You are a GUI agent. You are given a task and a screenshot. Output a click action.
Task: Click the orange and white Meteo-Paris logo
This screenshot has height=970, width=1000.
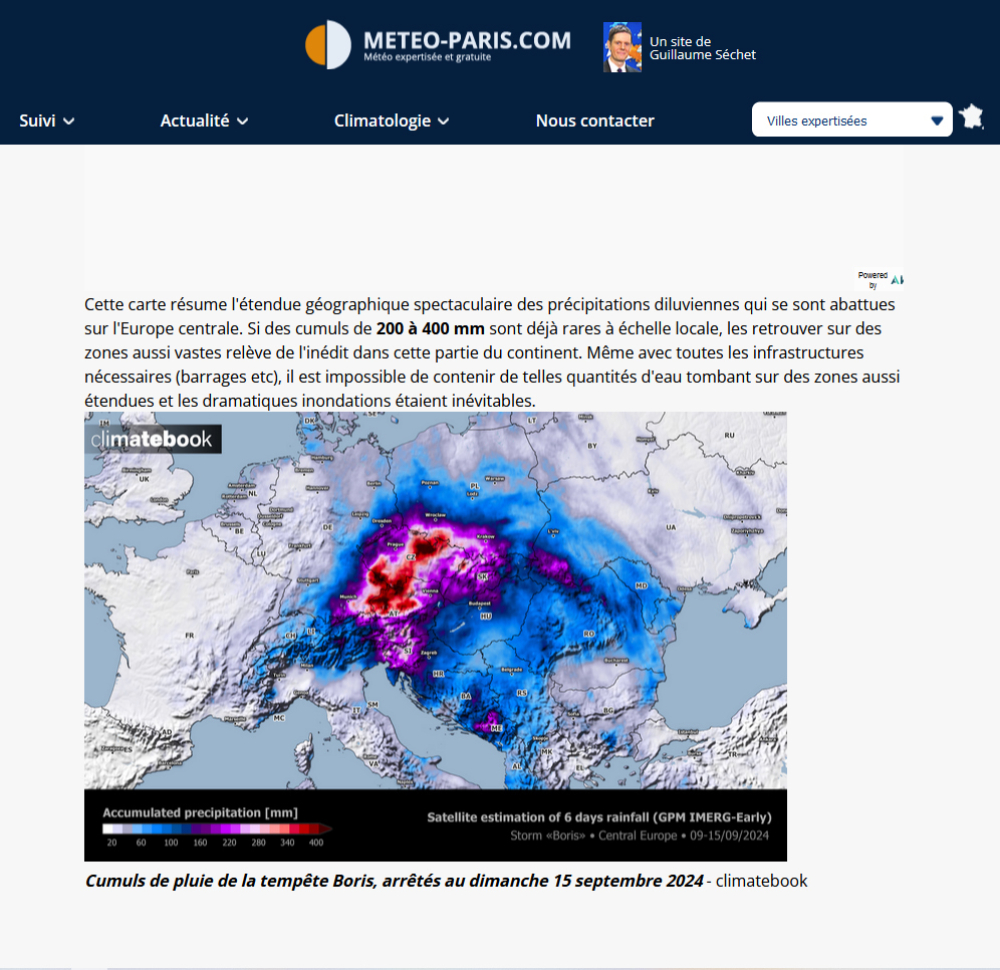pyautogui.click(x=328, y=46)
